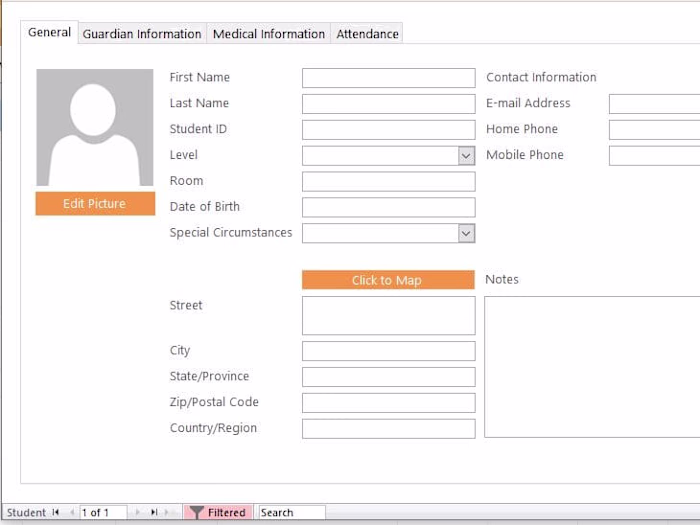Screen dimensions: 700x525
Task: Click the Edit Picture button
Action: coord(95,204)
